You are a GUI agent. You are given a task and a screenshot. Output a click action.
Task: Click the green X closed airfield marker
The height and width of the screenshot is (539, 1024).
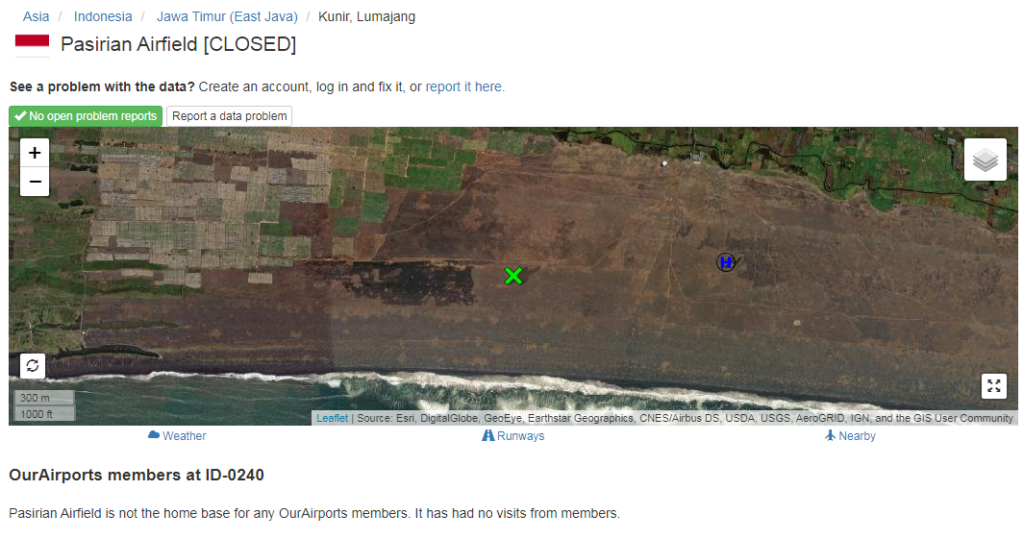tap(514, 276)
